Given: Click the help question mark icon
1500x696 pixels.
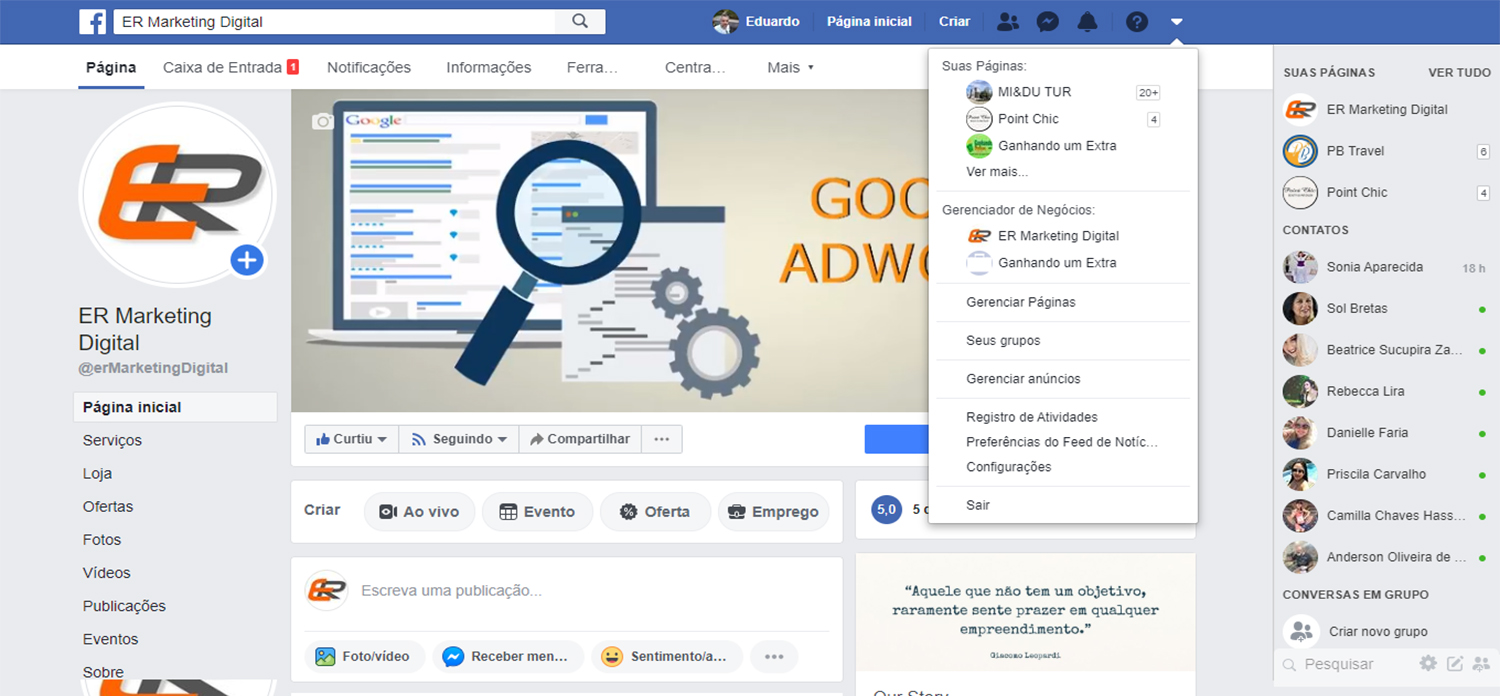Looking at the screenshot, I should coord(1136,21).
